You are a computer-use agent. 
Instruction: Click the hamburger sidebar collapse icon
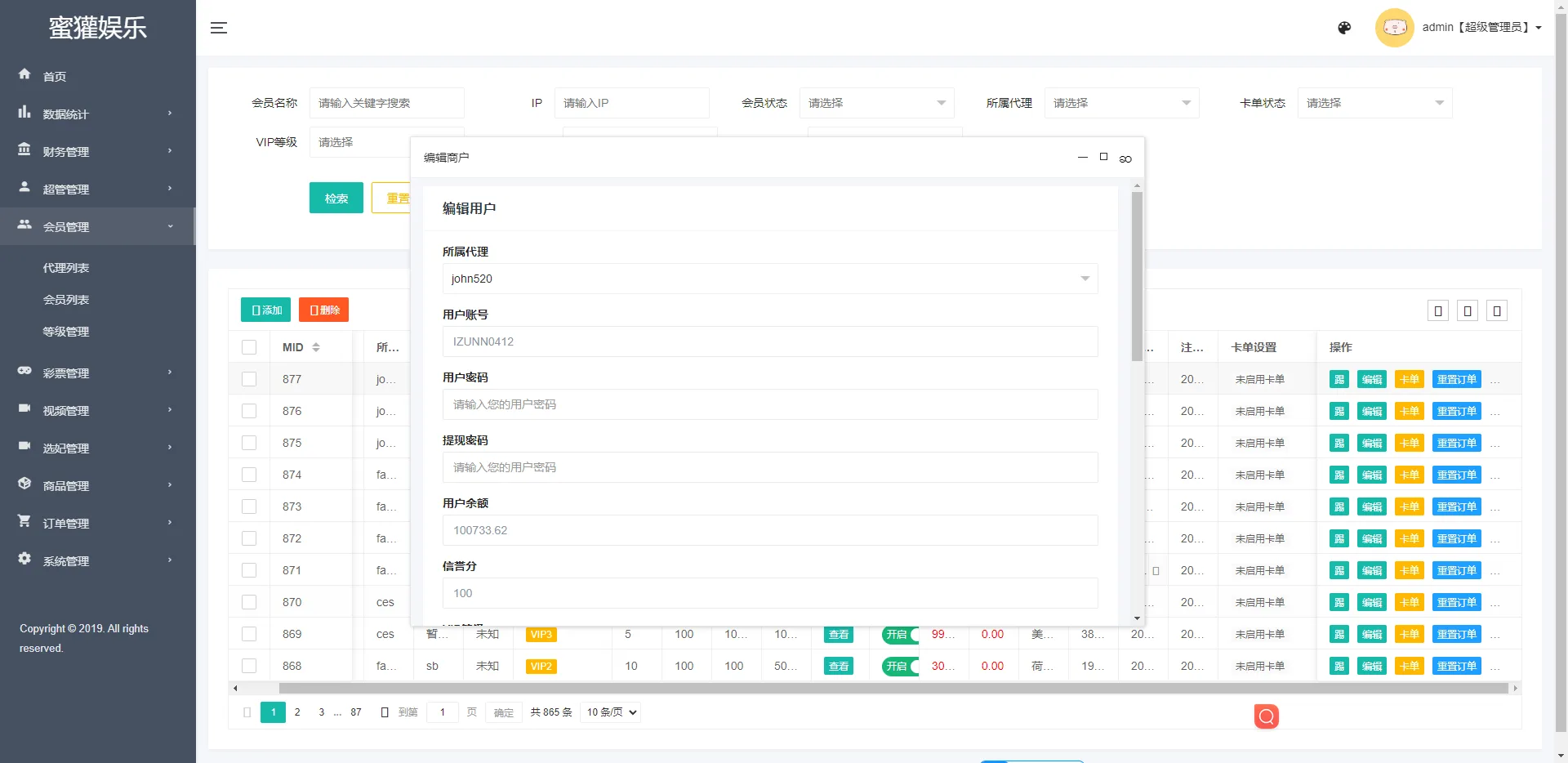click(x=219, y=28)
